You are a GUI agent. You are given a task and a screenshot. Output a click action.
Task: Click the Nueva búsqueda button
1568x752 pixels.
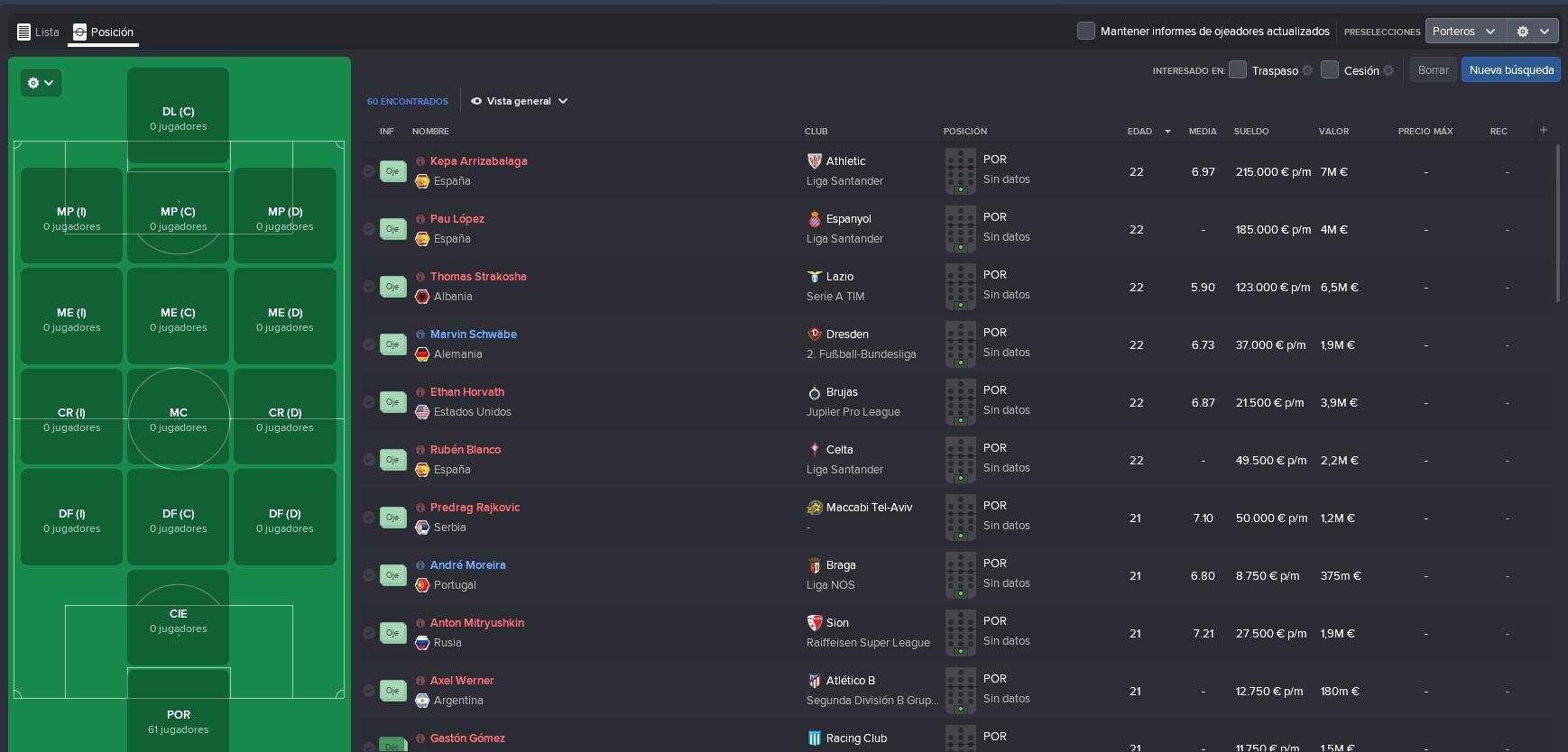1511,70
